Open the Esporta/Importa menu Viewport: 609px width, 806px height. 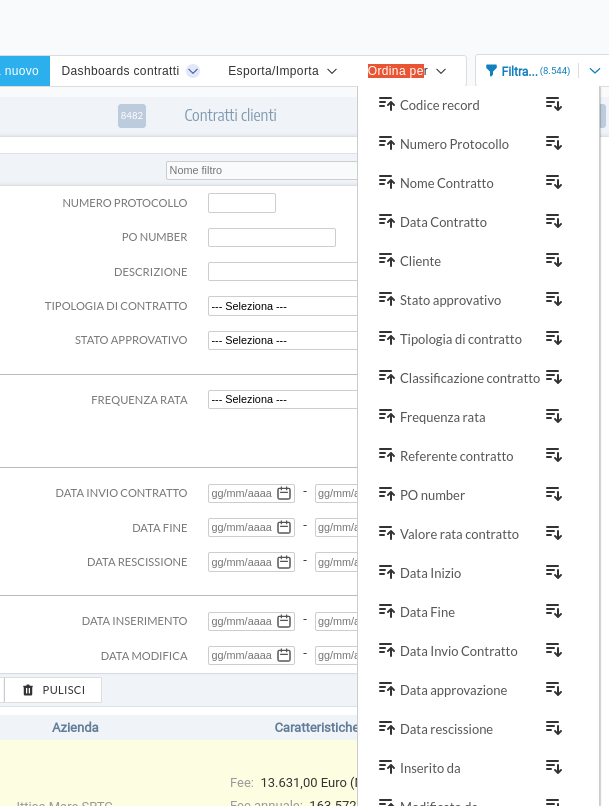tap(282, 71)
